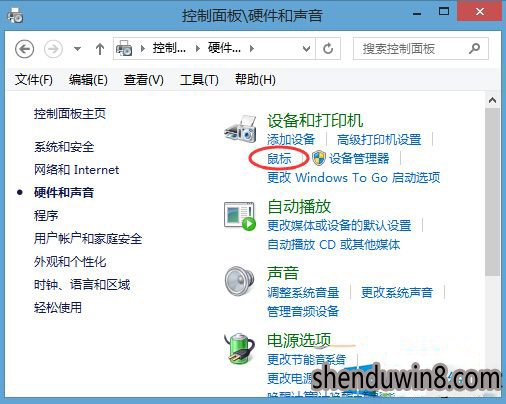This screenshot has width=506, height=404.
Task: Click the scrollbar up arrow
Action: click(492, 100)
